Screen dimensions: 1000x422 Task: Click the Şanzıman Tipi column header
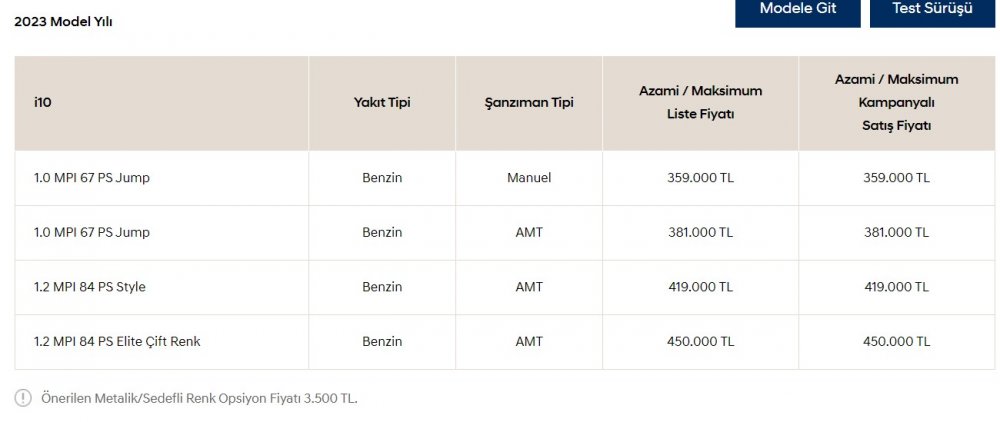point(529,102)
